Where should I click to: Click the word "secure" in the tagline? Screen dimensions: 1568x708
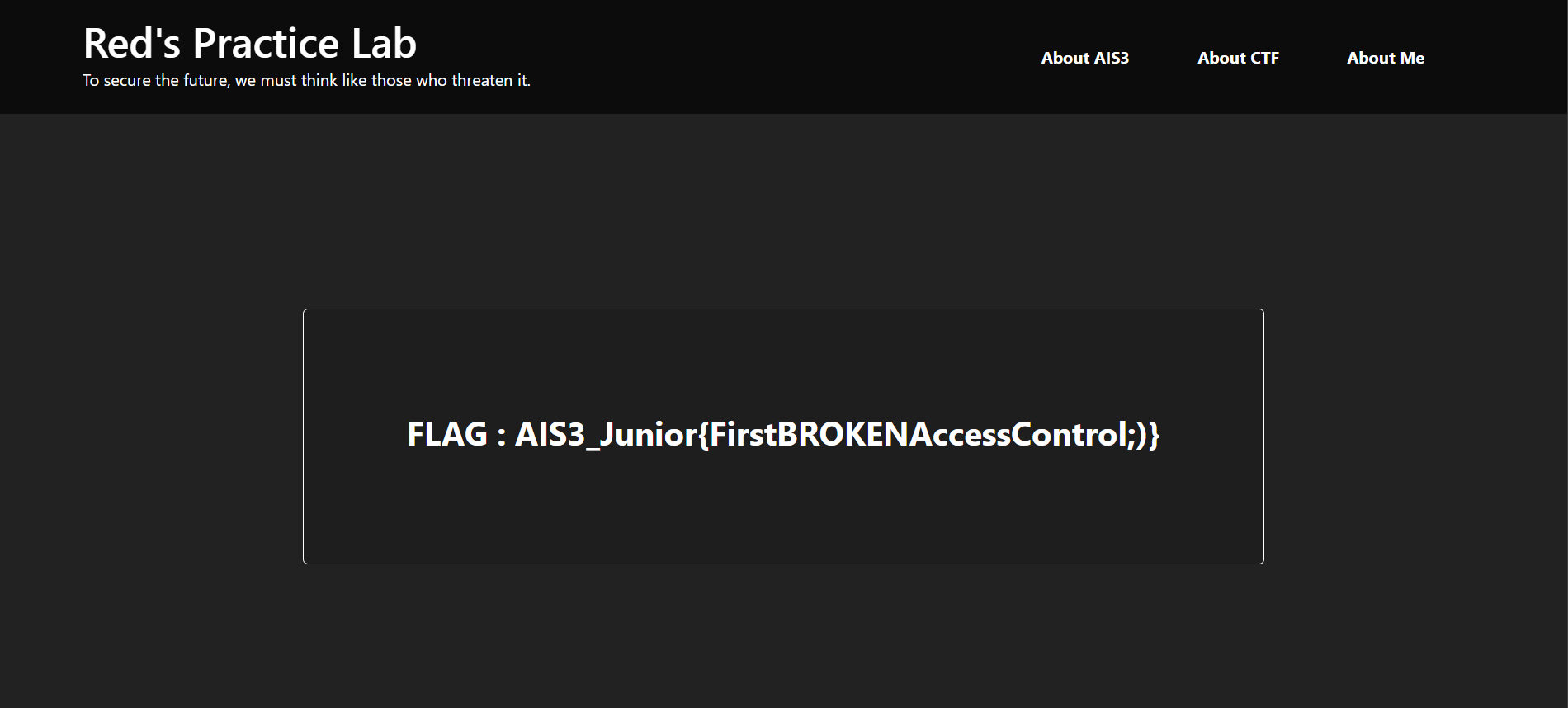pos(127,81)
